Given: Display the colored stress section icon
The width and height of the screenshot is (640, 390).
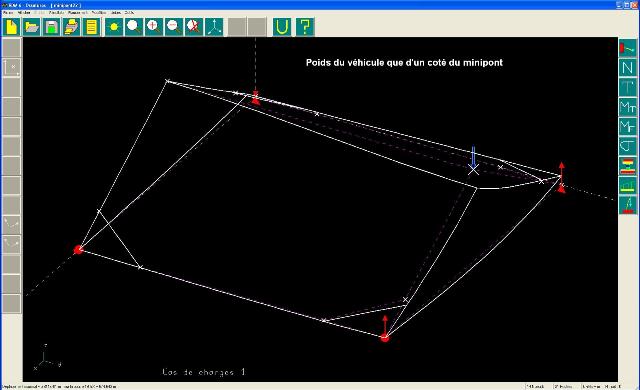Looking at the screenshot, I should (628, 166).
